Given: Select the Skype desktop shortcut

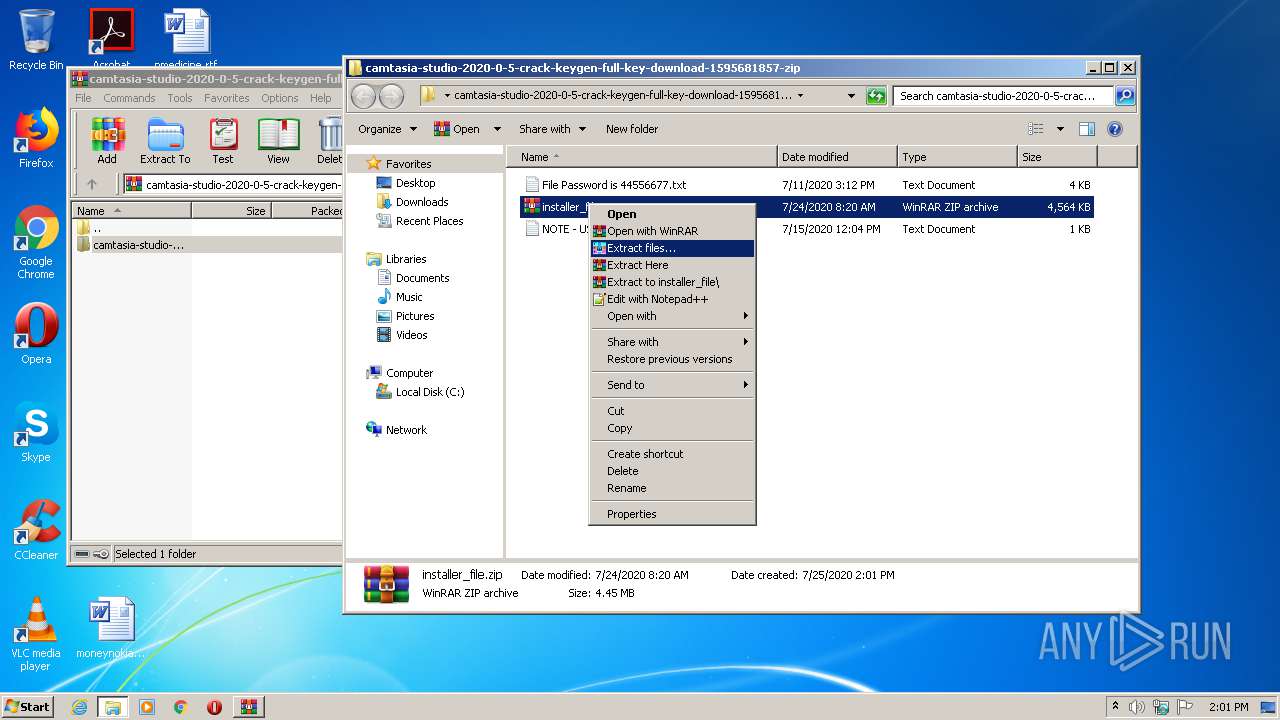Looking at the screenshot, I should [36, 432].
